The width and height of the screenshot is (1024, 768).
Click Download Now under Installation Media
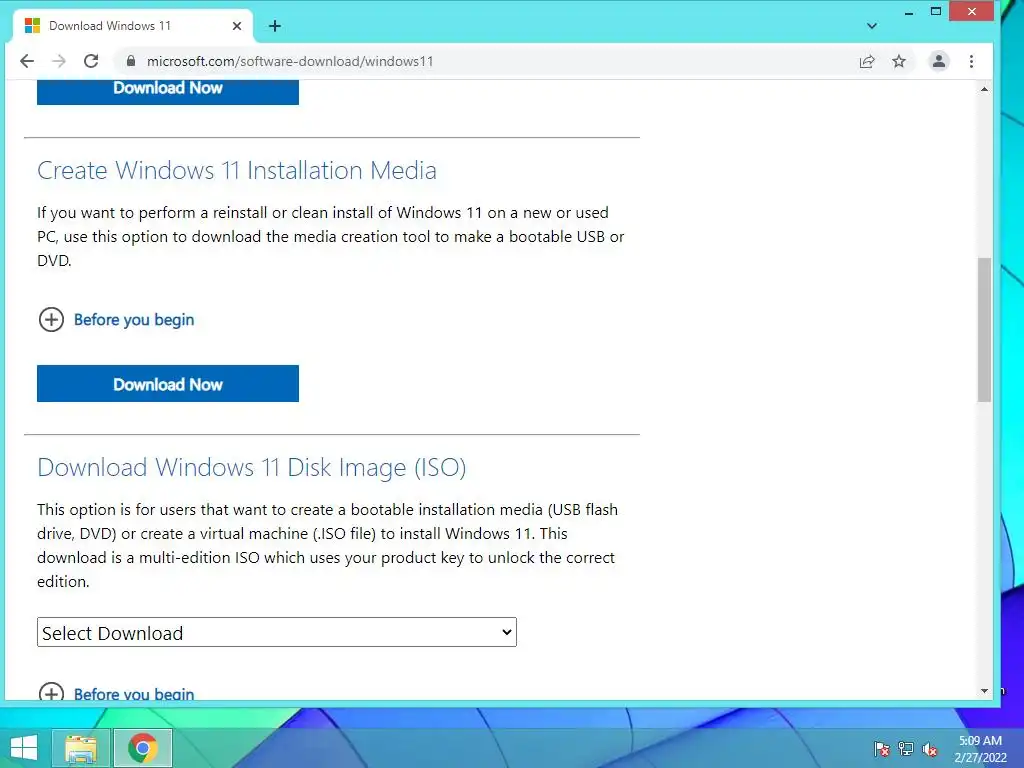pos(168,384)
